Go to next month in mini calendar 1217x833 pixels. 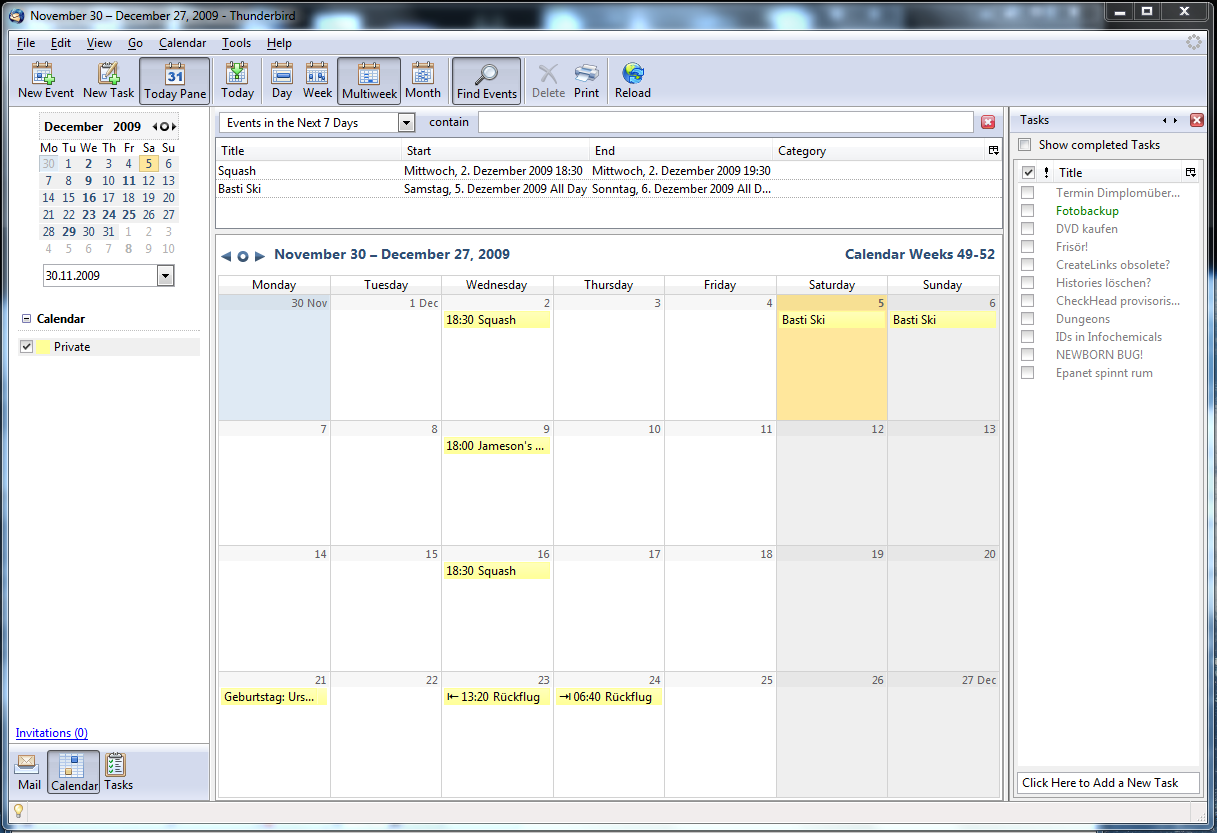tap(174, 127)
